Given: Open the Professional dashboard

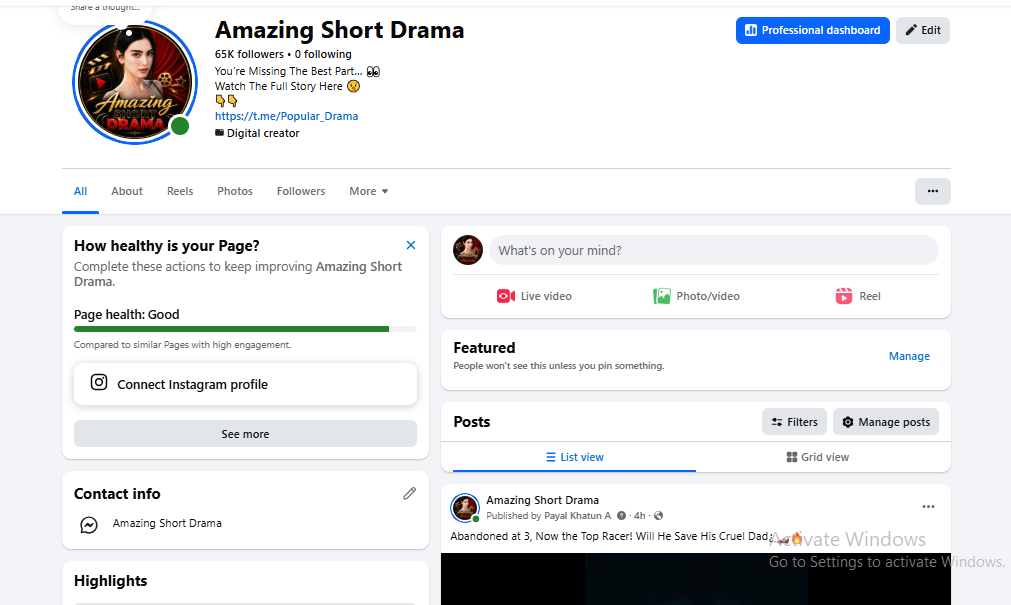Looking at the screenshot, I should [812, 30].
